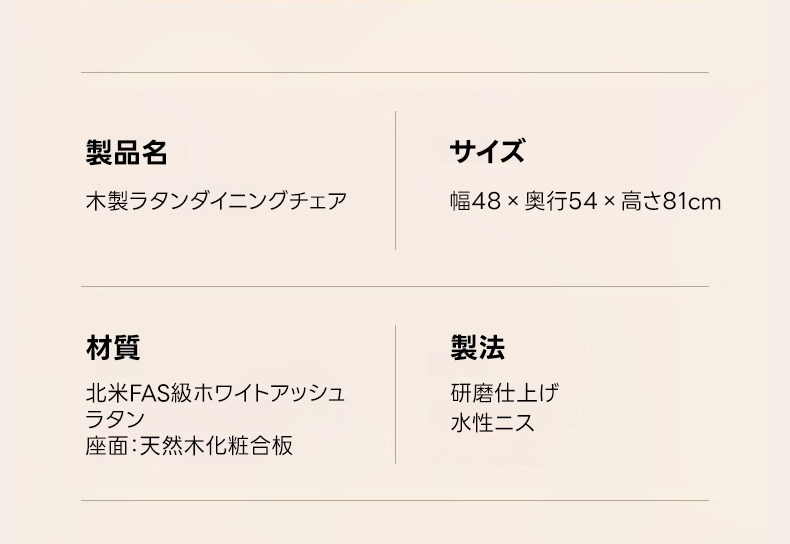790x544 pixels.
Task: Click the horizontal divider between the two rows
Action: coord(394,287)
